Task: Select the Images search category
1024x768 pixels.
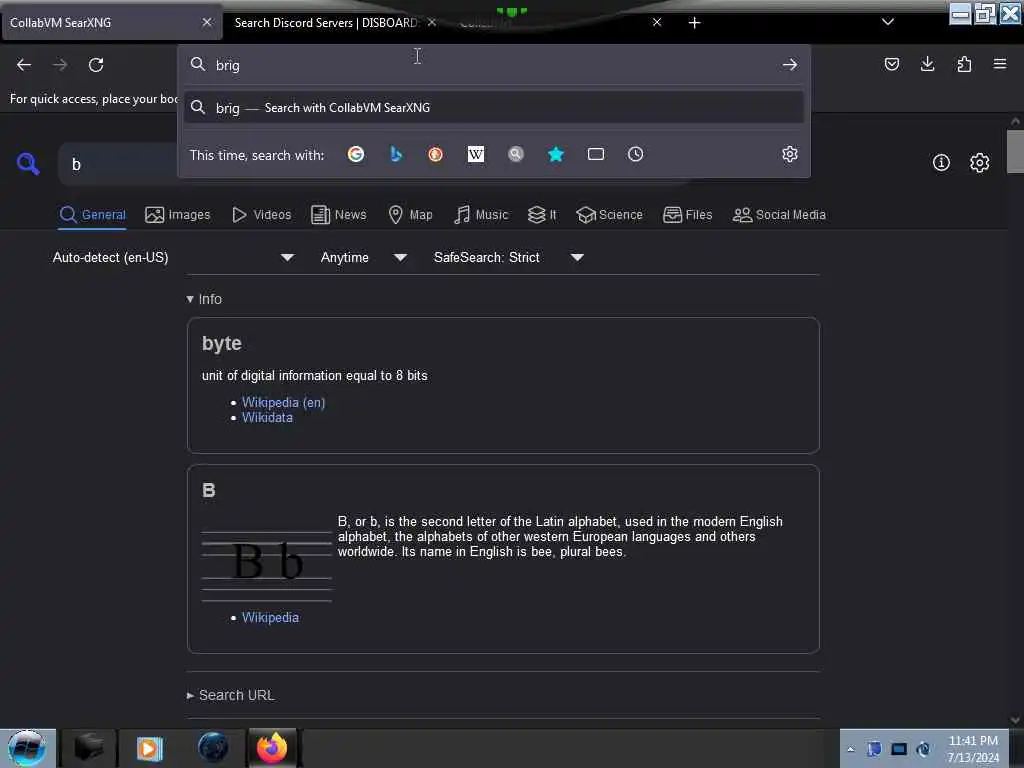Action: coord(178,215)
